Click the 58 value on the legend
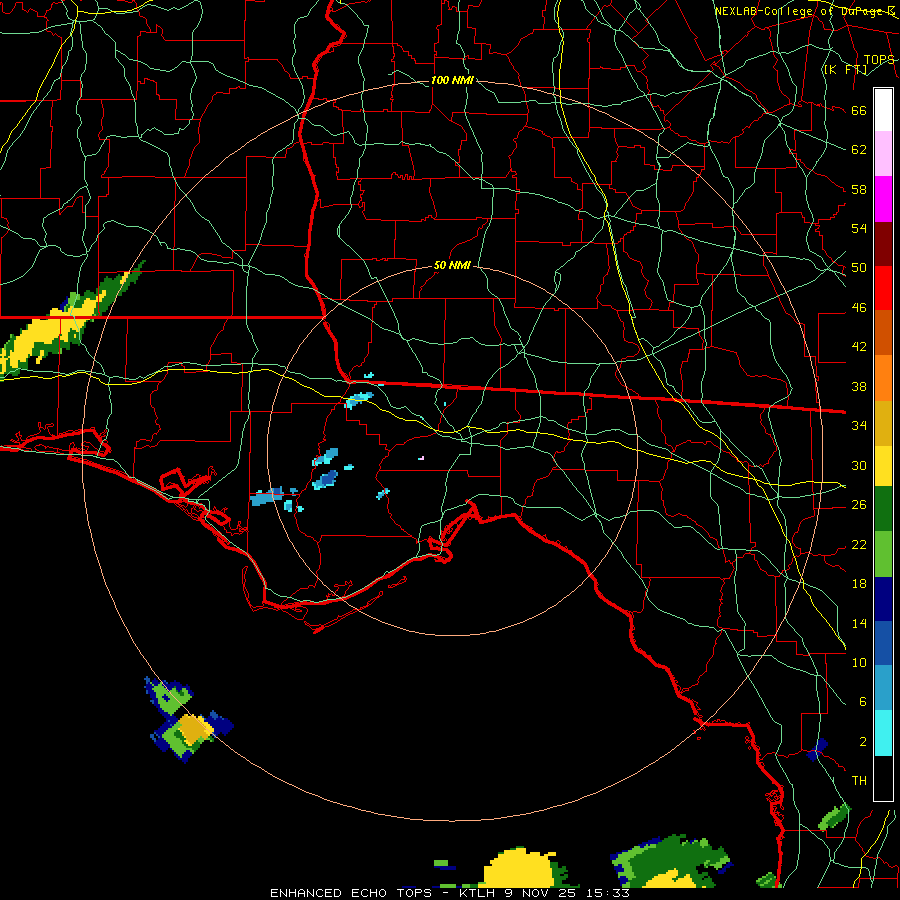Screen dimensions: 900x900 pyautogui.click(x=859, y=189)
